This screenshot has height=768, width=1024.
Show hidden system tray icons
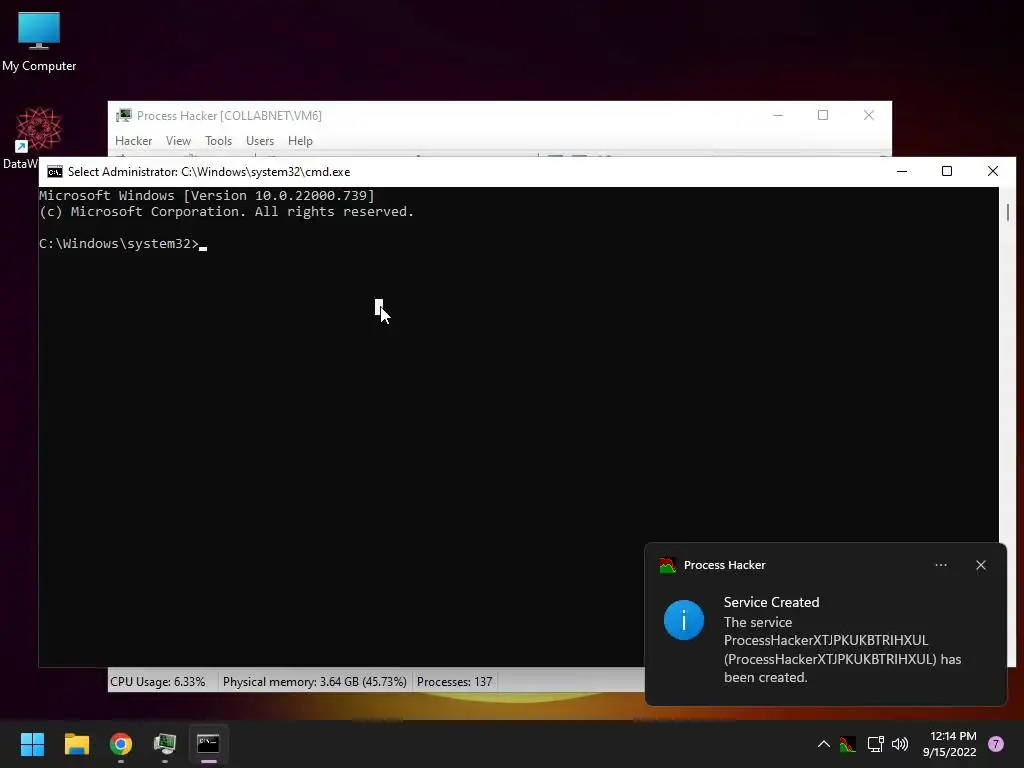[x=824, y=744]
